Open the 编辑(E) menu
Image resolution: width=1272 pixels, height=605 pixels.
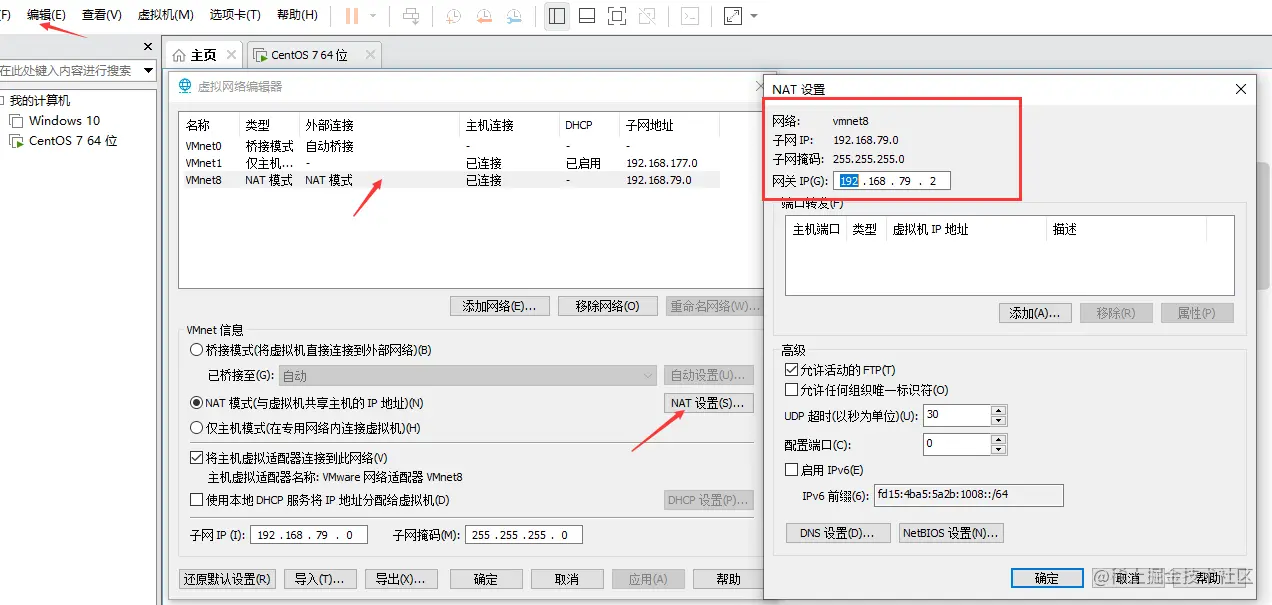(46, 15)
